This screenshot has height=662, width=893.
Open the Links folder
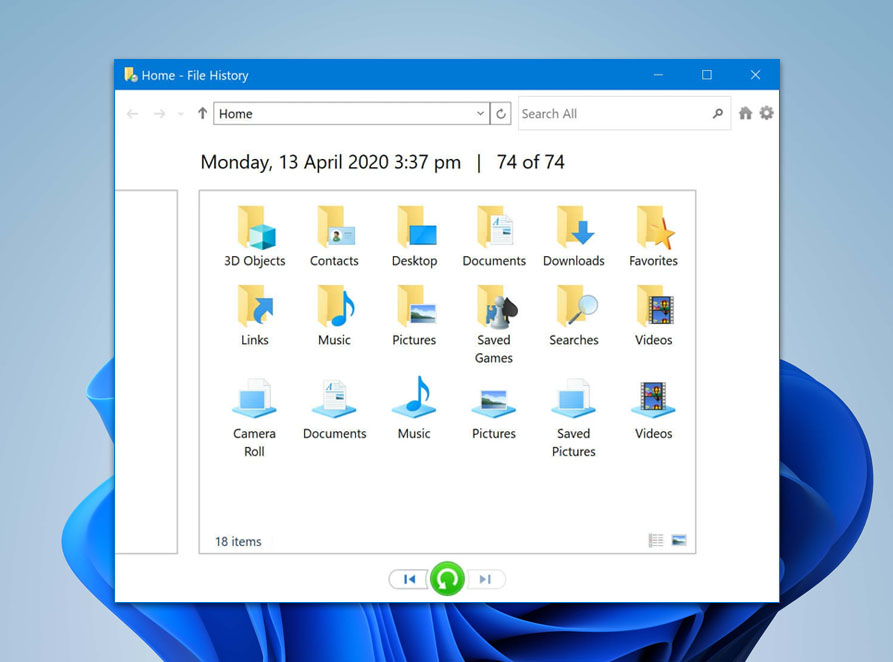point(255,316)
